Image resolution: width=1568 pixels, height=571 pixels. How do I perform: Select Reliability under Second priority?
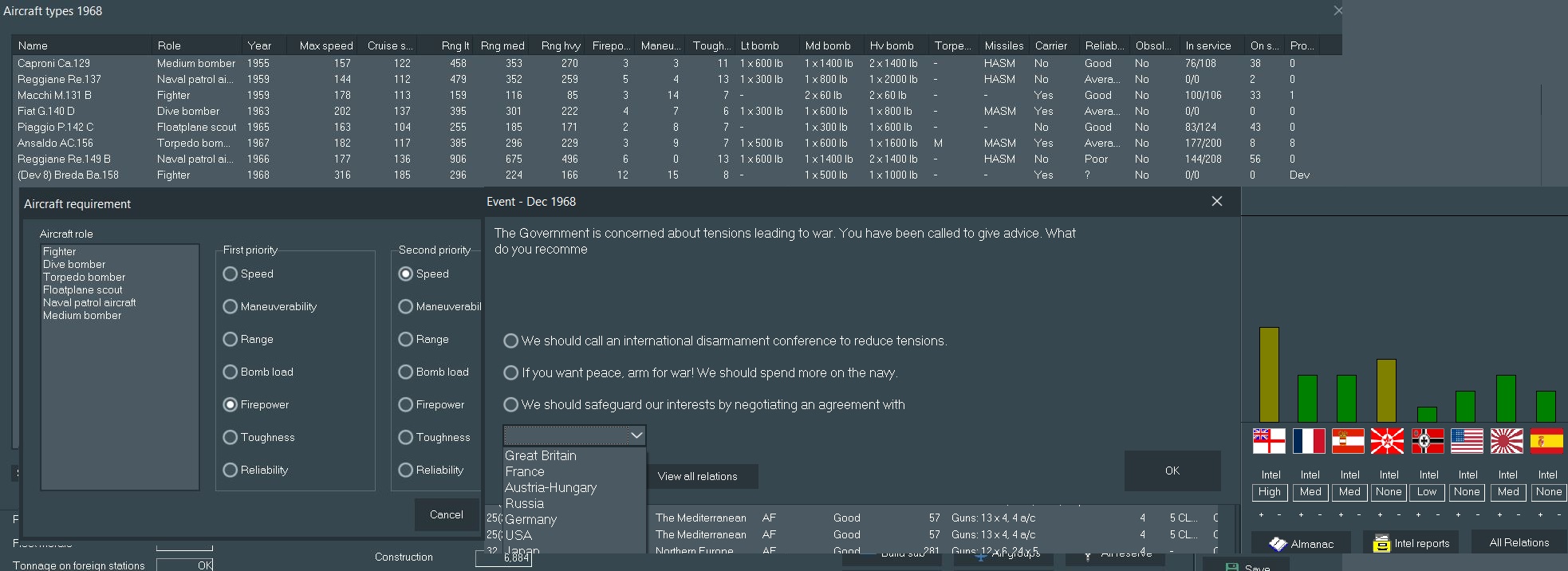pyautogui.click(x=431, y=470)
